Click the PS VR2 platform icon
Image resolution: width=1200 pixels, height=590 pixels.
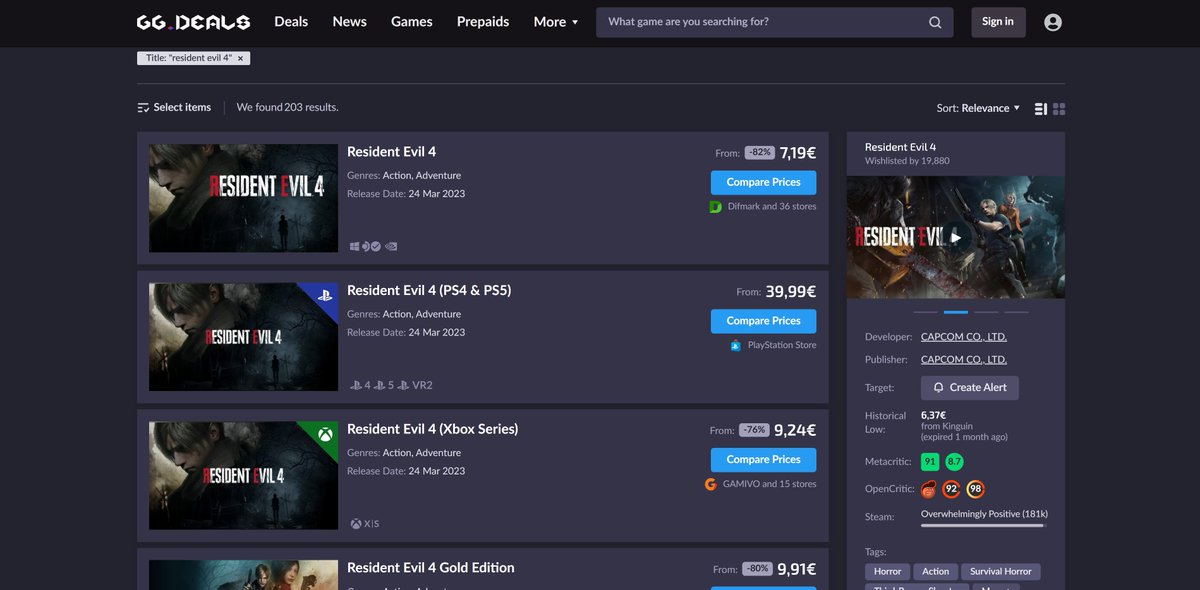415,385
